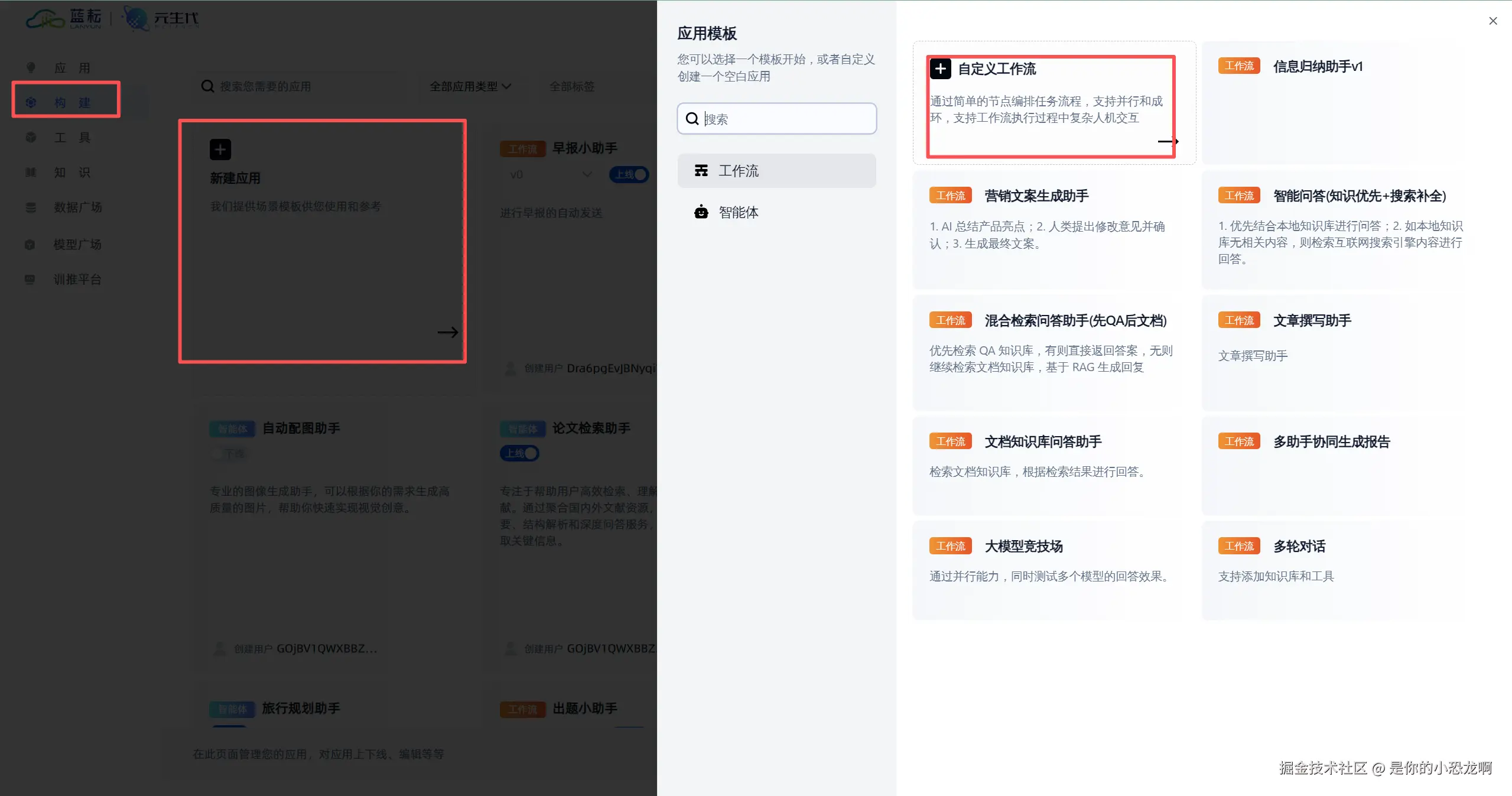
Task: Click the plus icon on 新建应用 card
Action: click(x=220, y=150)
